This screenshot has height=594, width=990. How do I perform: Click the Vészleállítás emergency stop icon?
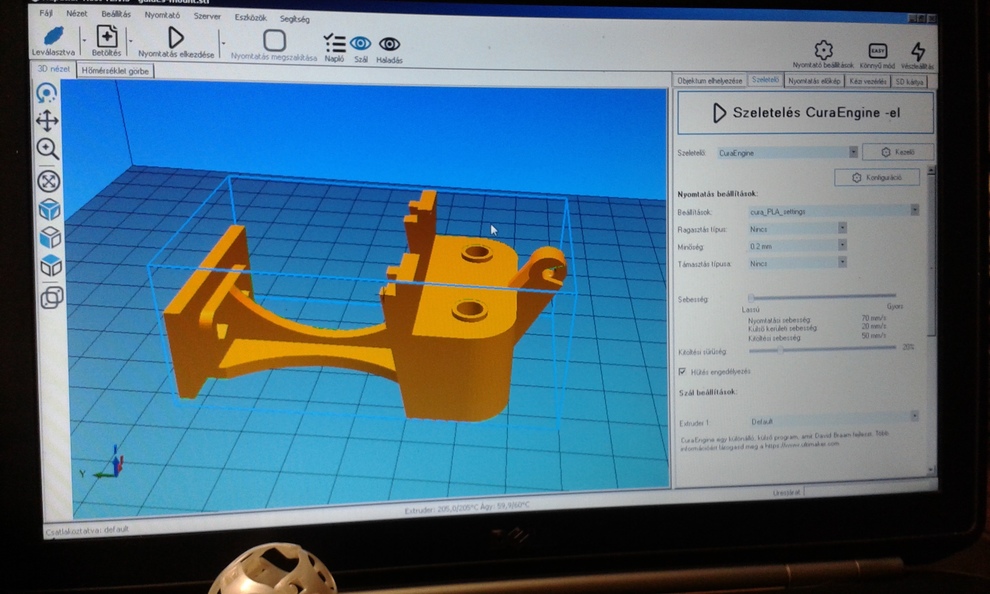tap(918, 52)
